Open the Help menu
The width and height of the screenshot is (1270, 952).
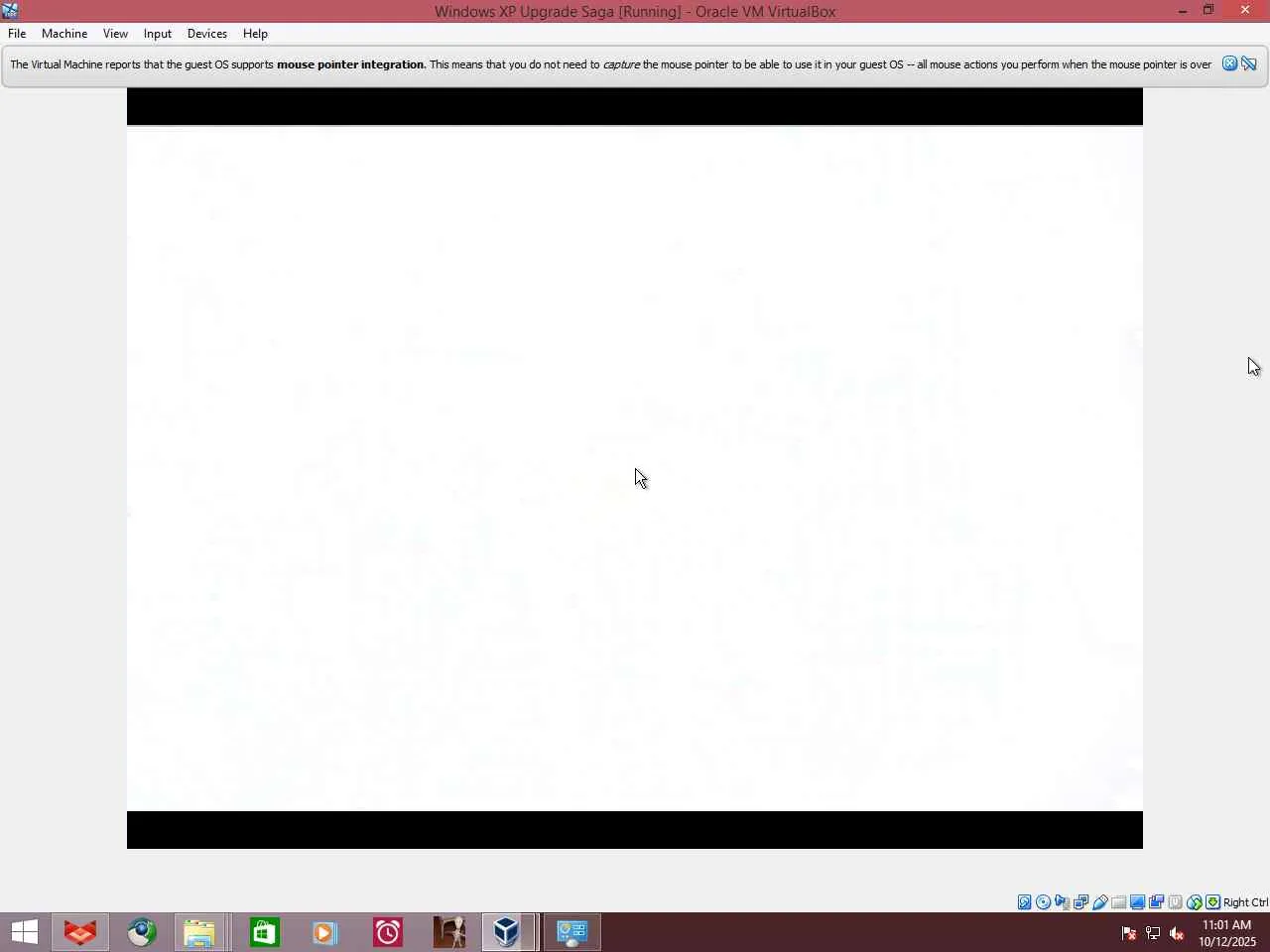[x=255, y=34]
